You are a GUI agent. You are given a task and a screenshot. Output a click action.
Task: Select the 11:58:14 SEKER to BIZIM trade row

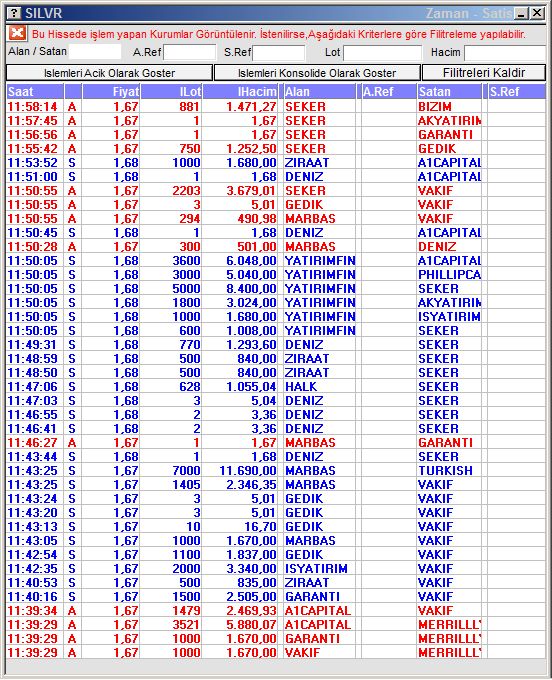coord(276,107)
